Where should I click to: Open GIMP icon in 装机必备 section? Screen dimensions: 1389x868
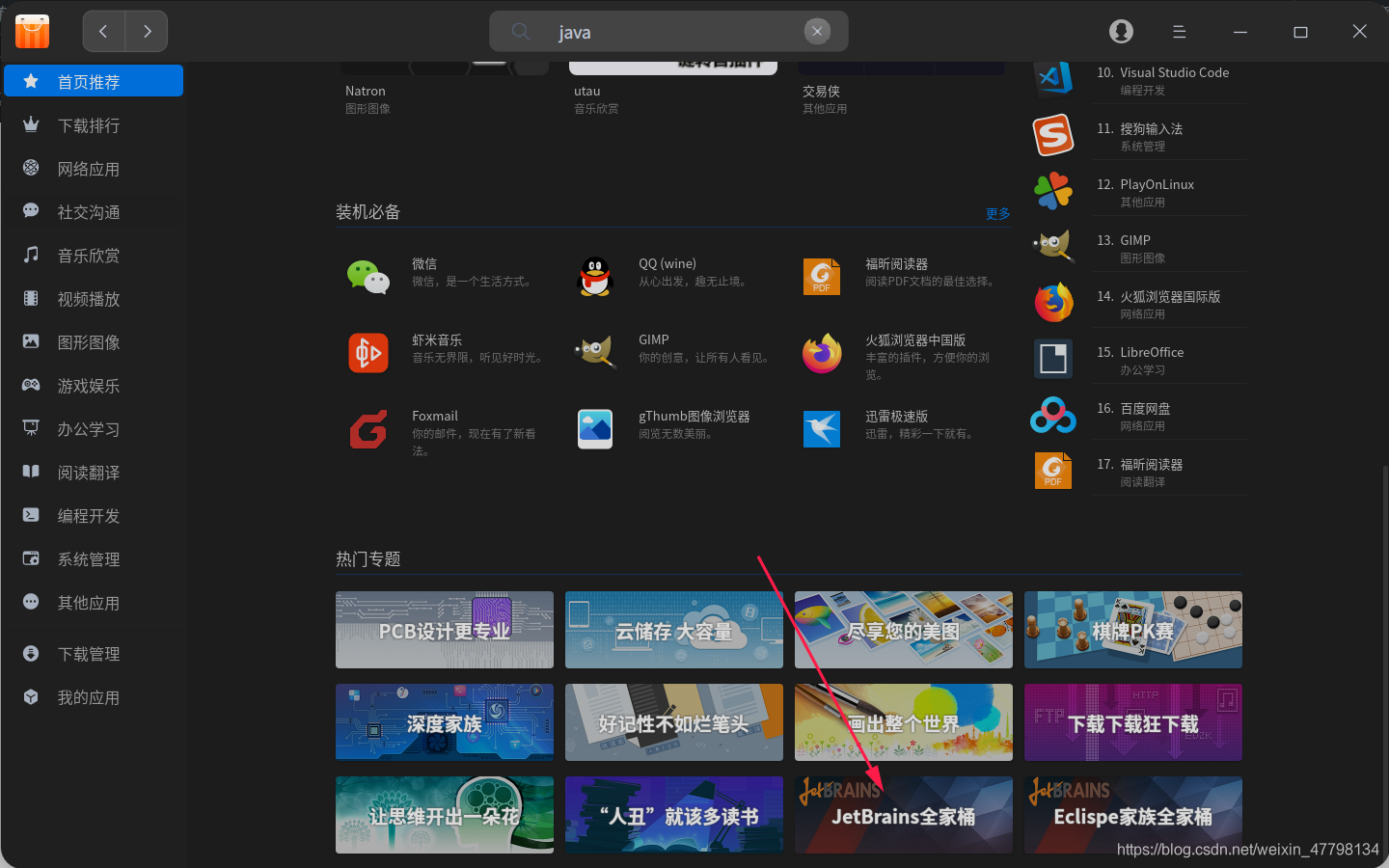pyautogui.click(x=595, y=353)
